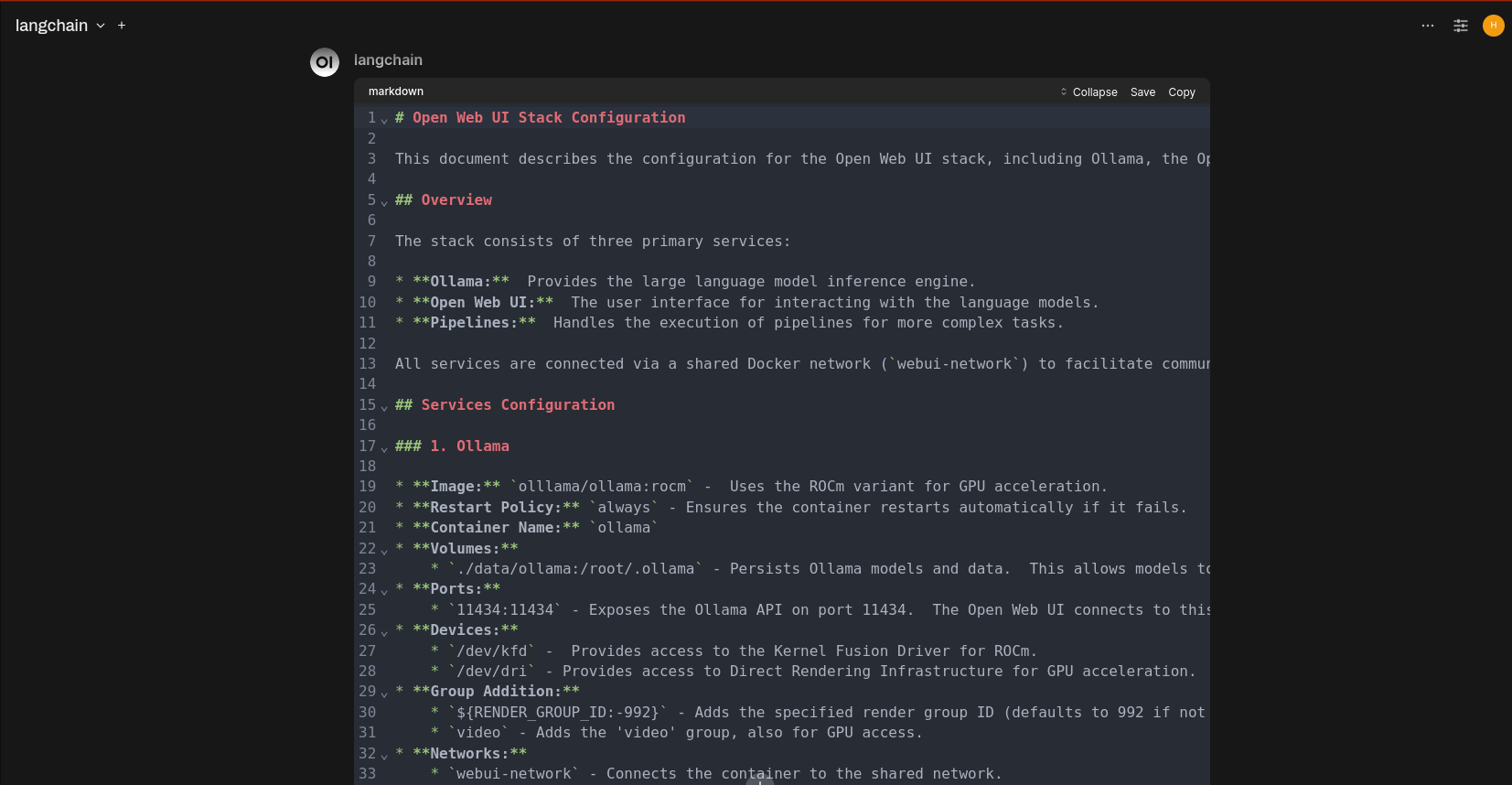Viewport: 1512px width, 785px height.
Task: Fold the Ports list item line 24
Action: coord(384,590)
